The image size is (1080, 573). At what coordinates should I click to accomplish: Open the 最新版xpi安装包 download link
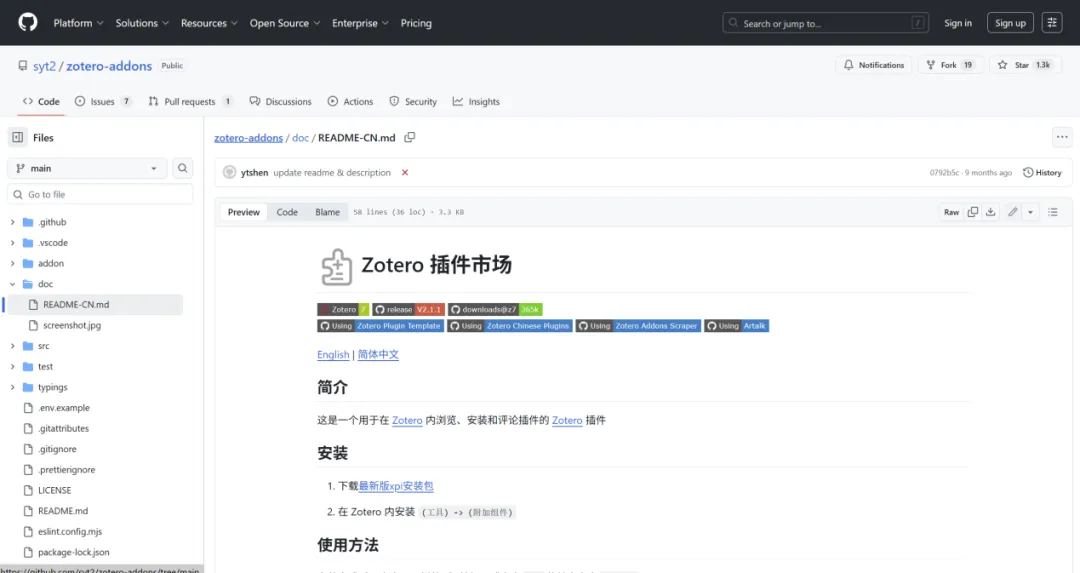click(396, 486)
